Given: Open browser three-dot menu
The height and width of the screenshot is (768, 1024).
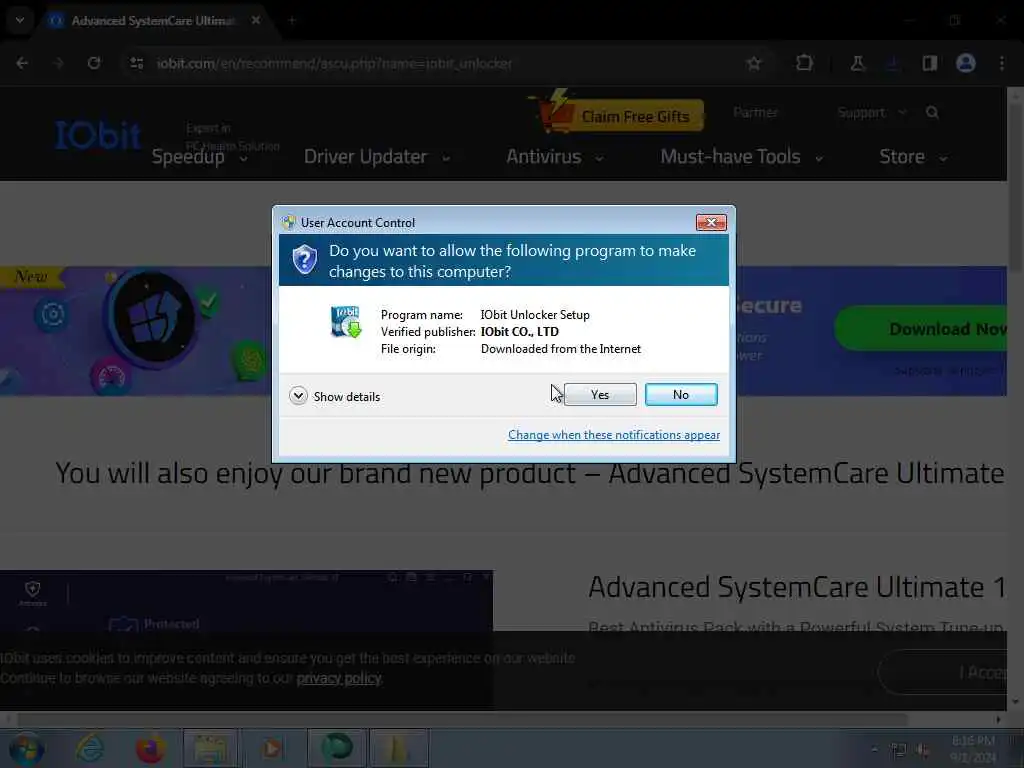Looking at the screenshot, I should point(1002,63).
